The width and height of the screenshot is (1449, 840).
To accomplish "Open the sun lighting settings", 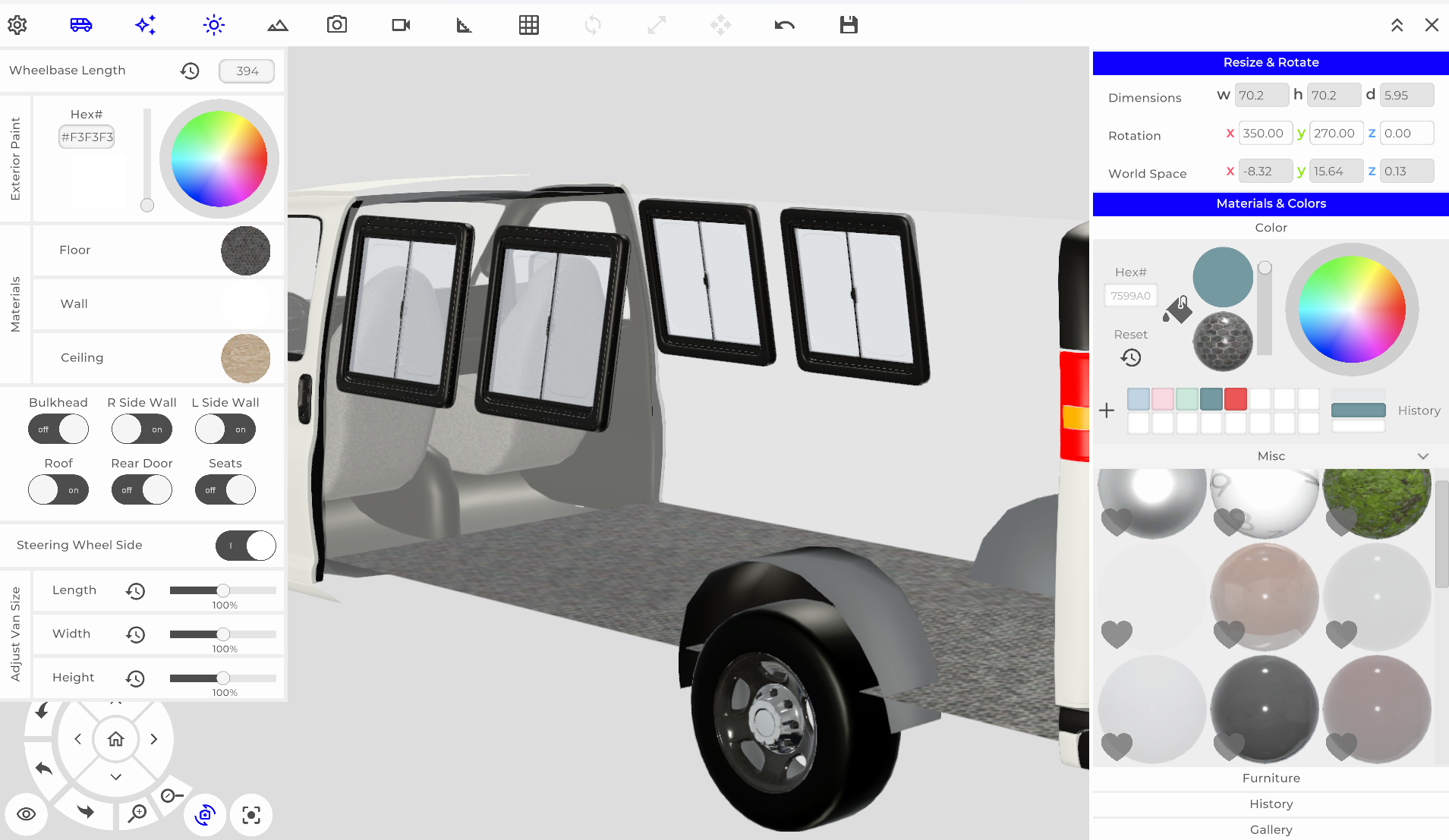I will pyautogui.click(x=214, y=25).
